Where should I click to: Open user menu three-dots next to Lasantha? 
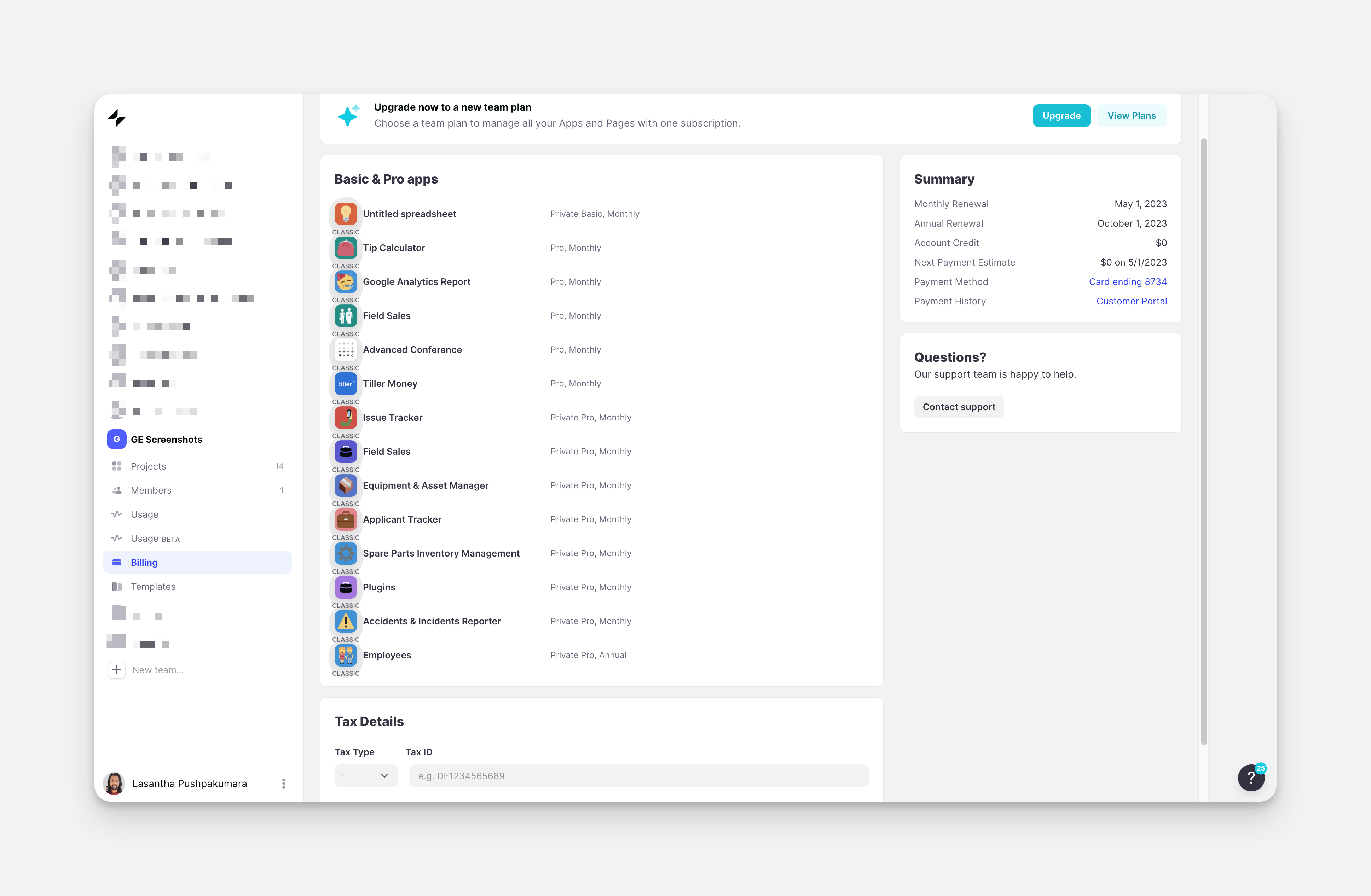[283, 783]
